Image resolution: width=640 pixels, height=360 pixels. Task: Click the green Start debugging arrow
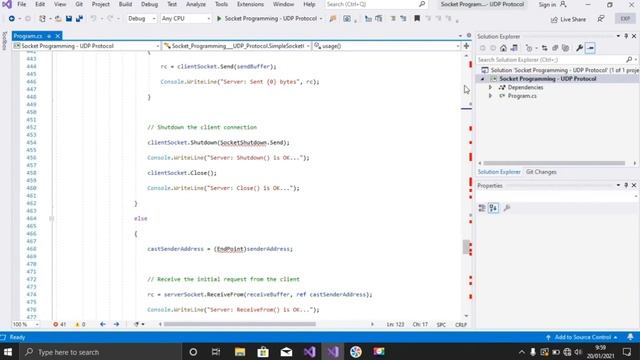[x=219, y=19]
